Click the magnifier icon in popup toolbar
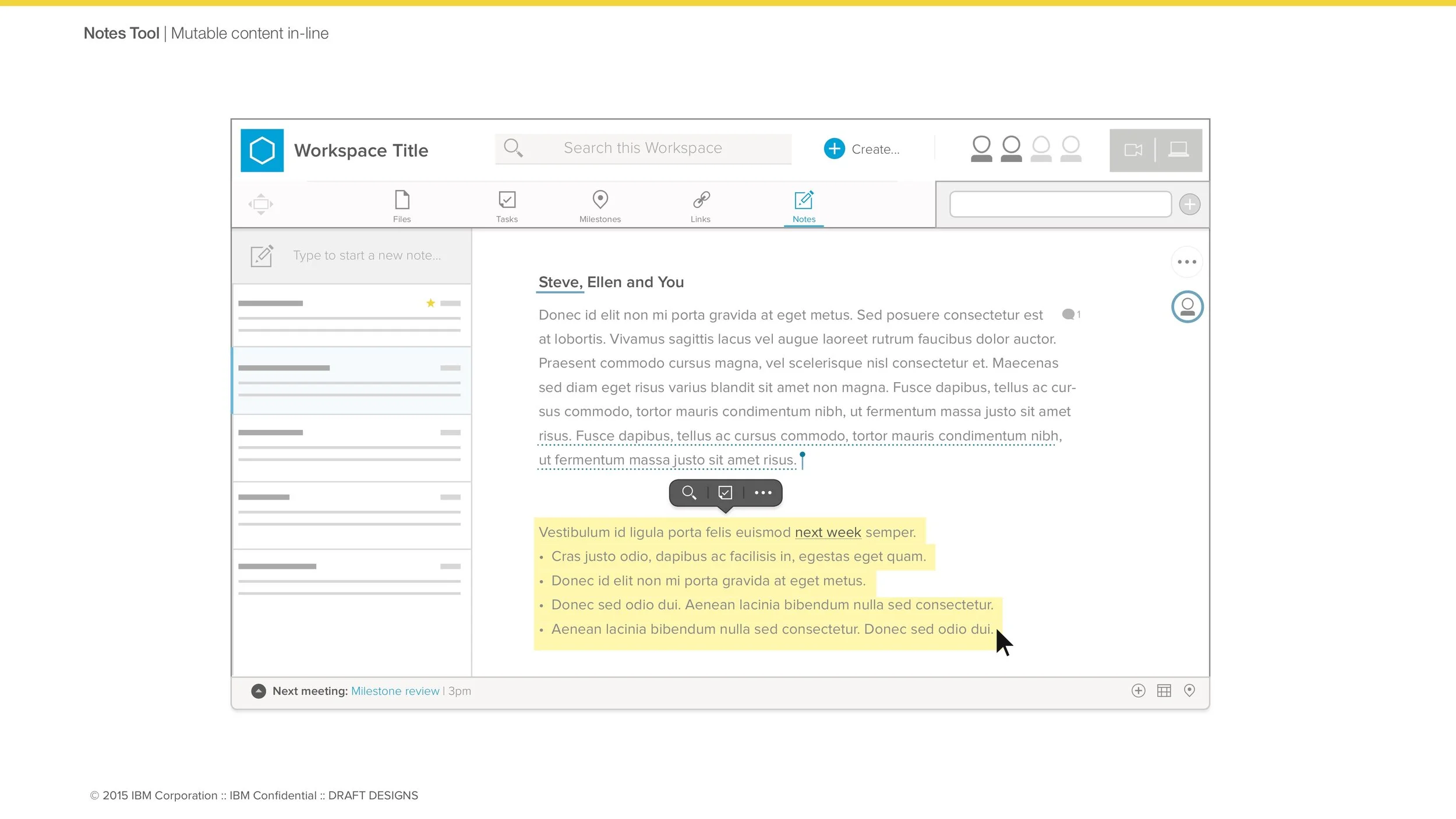The height and width of the screenshot is (819, 1456). [x=689, y=493]
